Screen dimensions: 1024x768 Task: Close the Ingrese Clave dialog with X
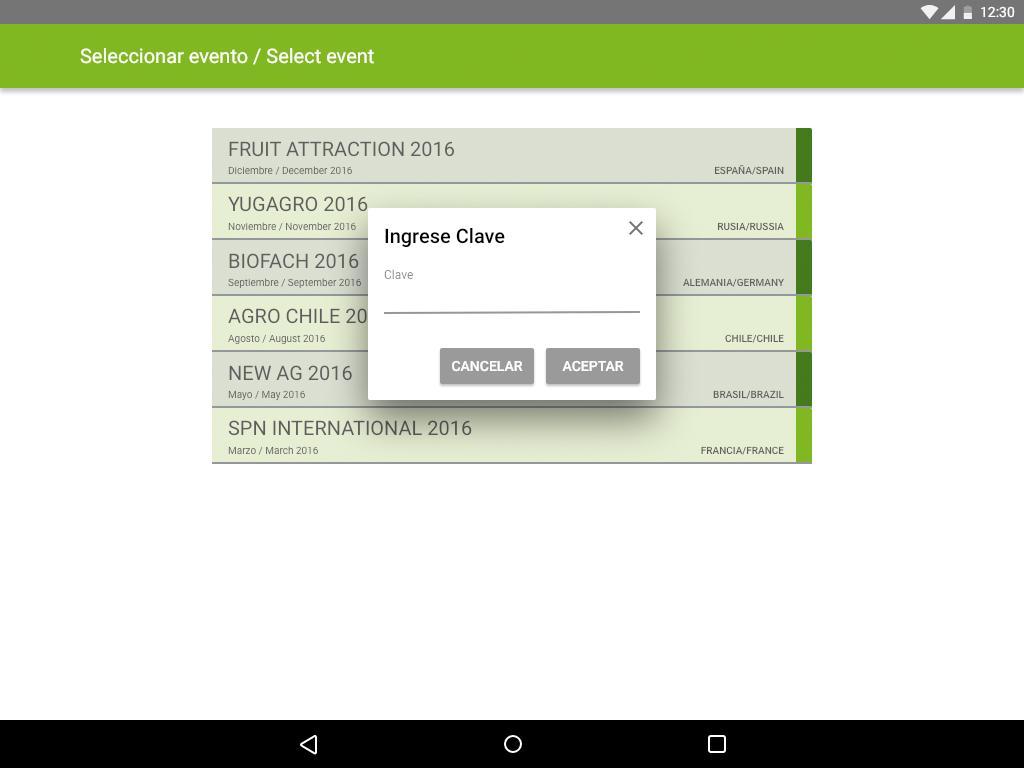pos(635,228)
